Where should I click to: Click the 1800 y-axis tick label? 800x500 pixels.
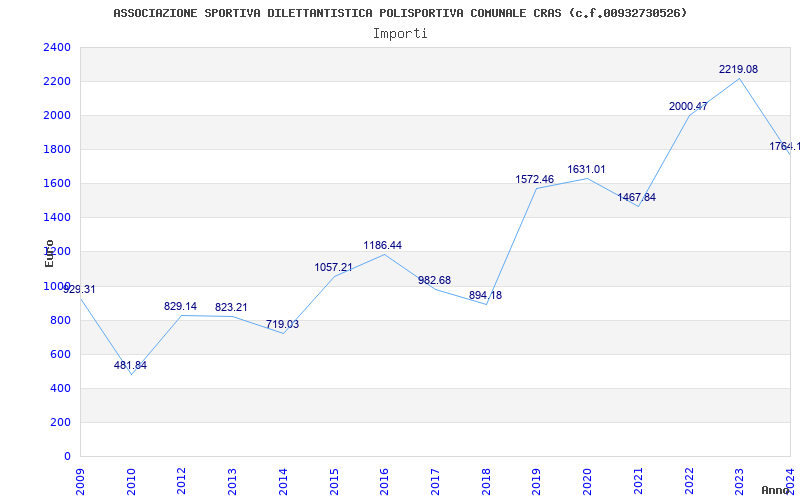57,149
